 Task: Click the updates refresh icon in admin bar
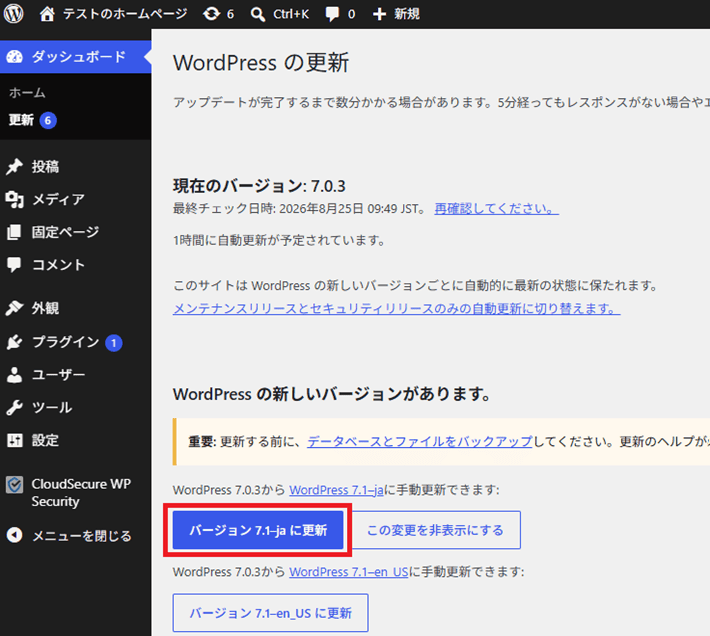pyautogui.click(x=211, y=14)
